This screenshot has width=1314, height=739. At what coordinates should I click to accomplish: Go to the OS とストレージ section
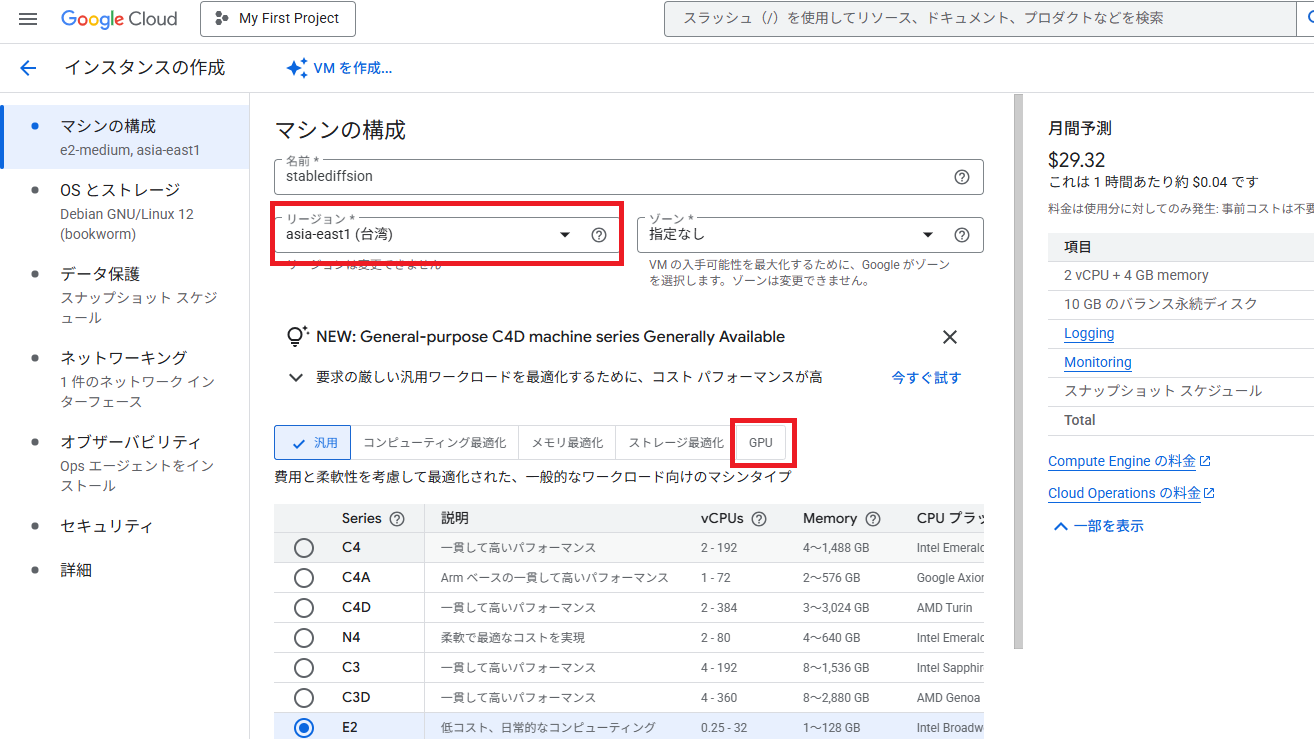126,211
